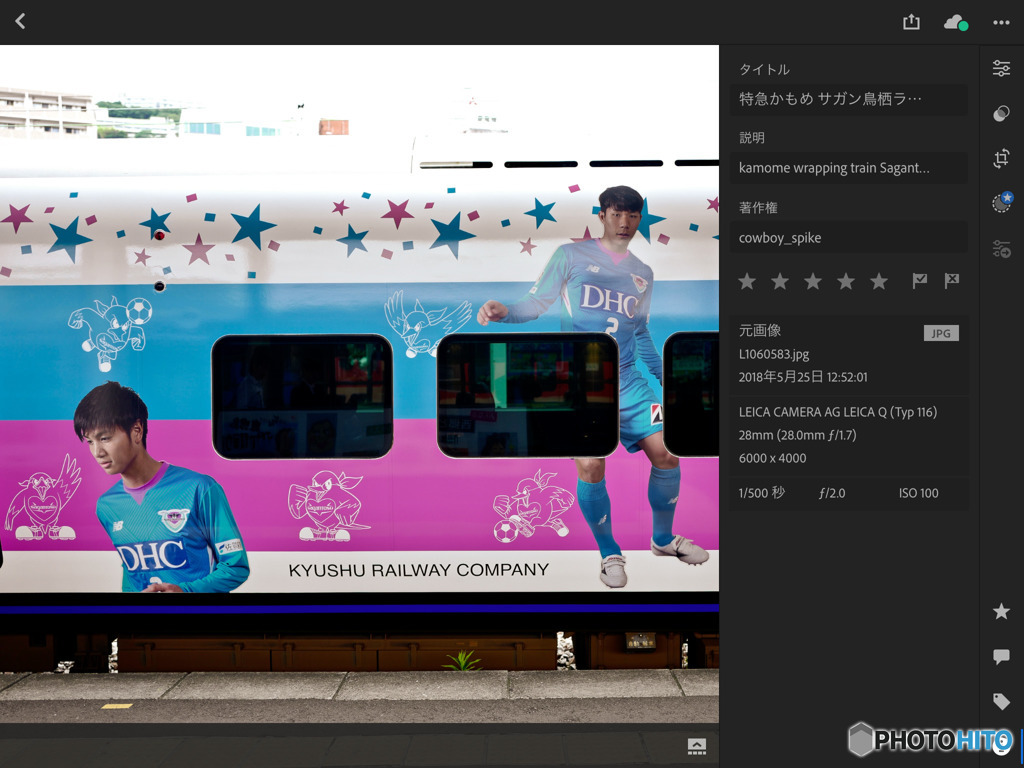Edit the タイトル title field

tap(848, 99)
